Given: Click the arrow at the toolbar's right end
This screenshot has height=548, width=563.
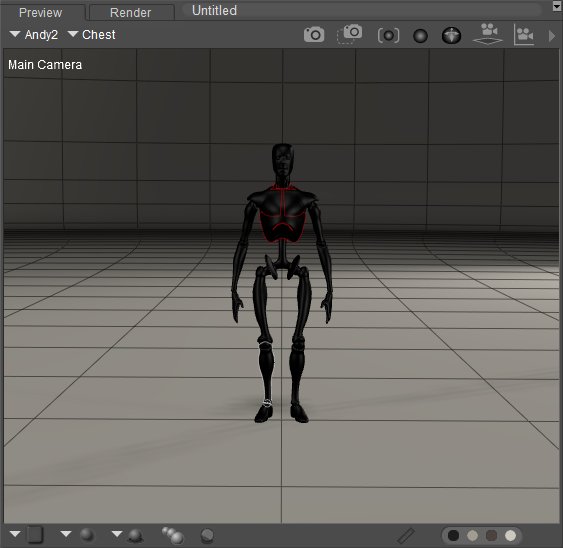Looking at the screenshot, I should [552, 36].
